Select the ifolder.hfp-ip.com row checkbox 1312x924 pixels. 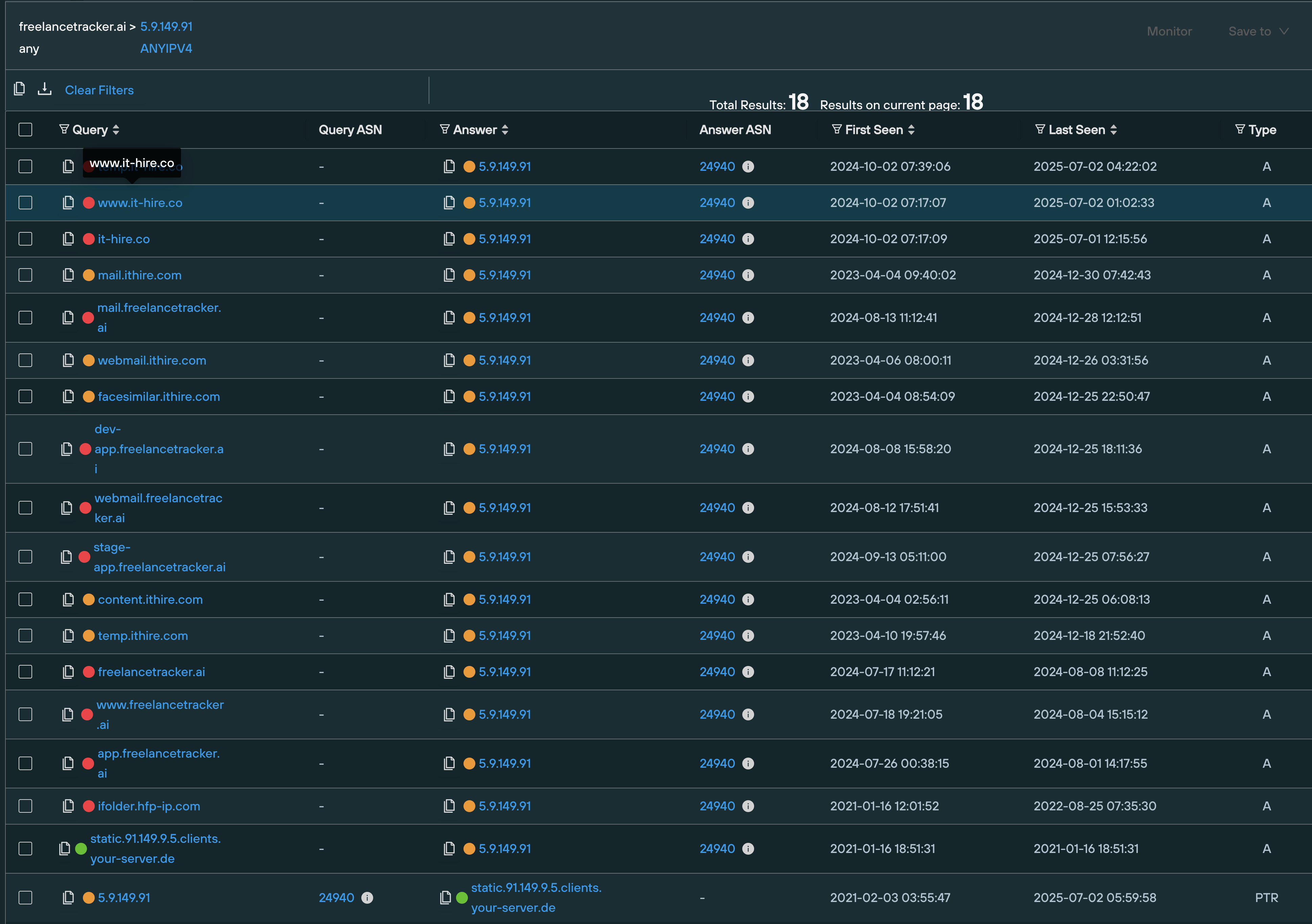[x=25, y=806]
